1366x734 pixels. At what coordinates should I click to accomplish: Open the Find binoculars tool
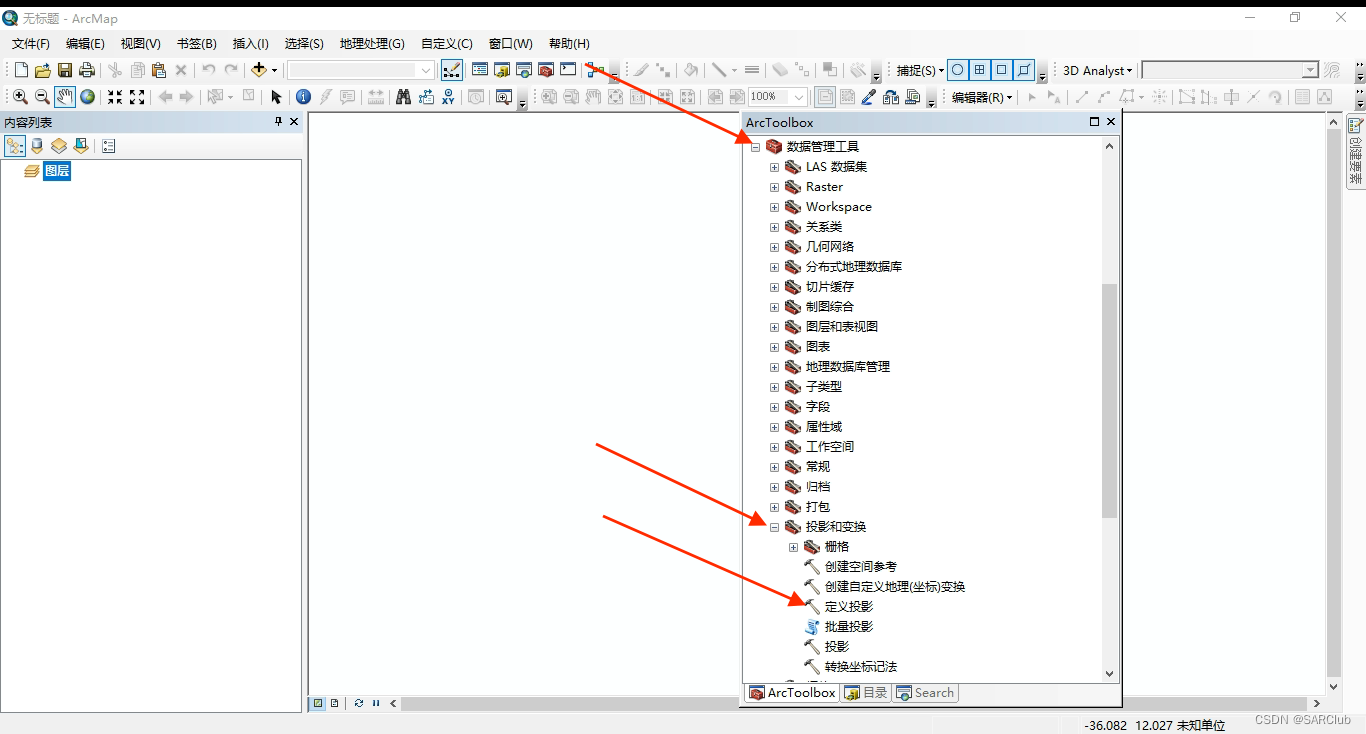click(401, 96)
